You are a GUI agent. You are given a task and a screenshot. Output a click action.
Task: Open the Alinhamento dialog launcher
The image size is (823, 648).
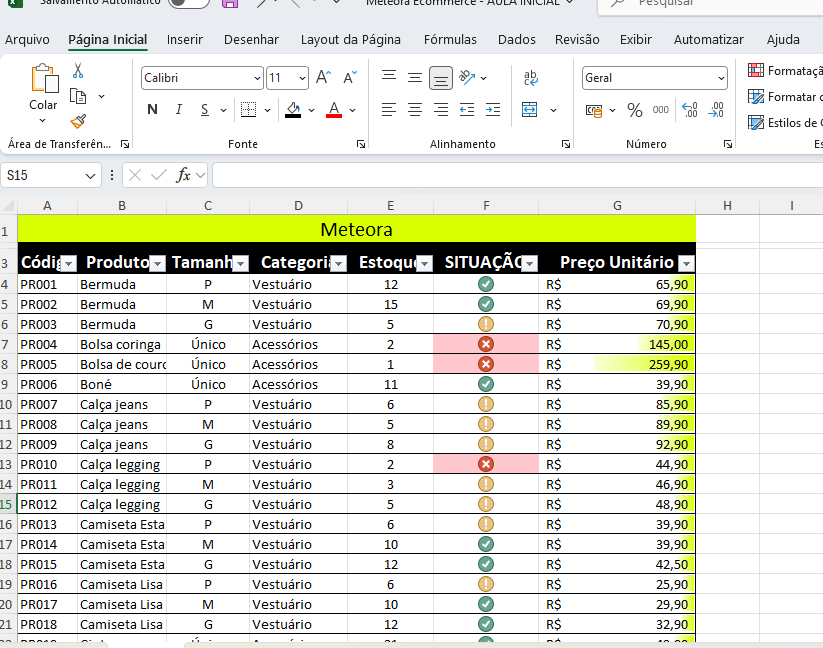pos(566,144)
